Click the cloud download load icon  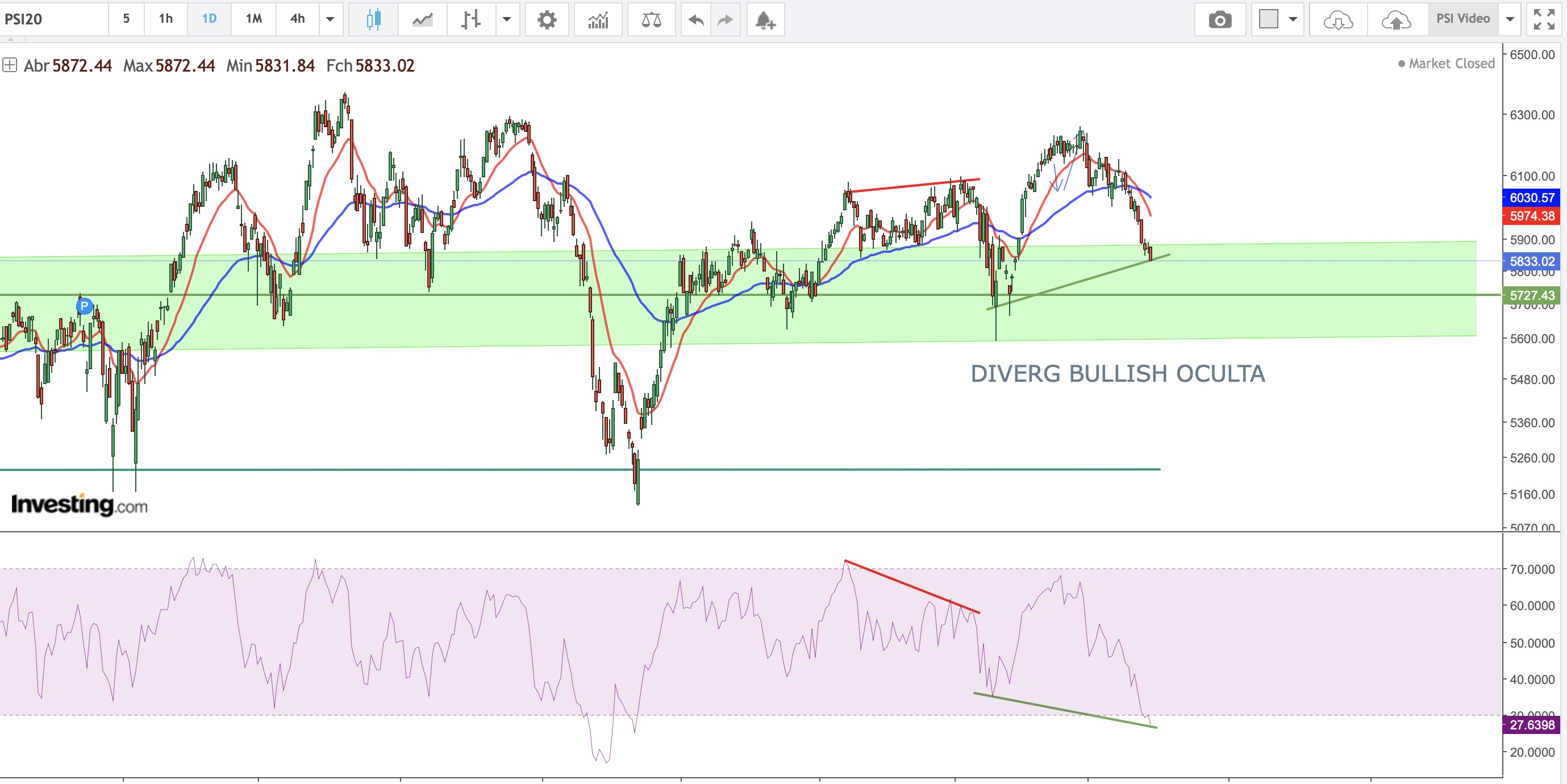pyautogui.click(x=1338, y=19)
